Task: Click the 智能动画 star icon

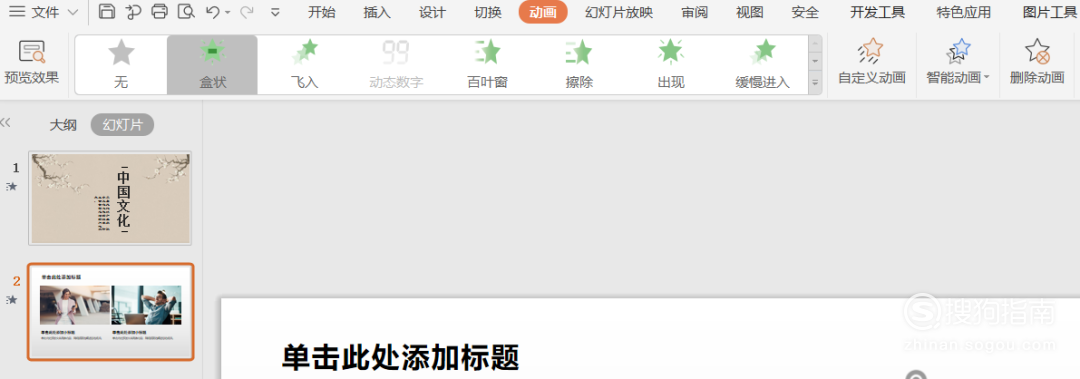Action: (959, 51)
